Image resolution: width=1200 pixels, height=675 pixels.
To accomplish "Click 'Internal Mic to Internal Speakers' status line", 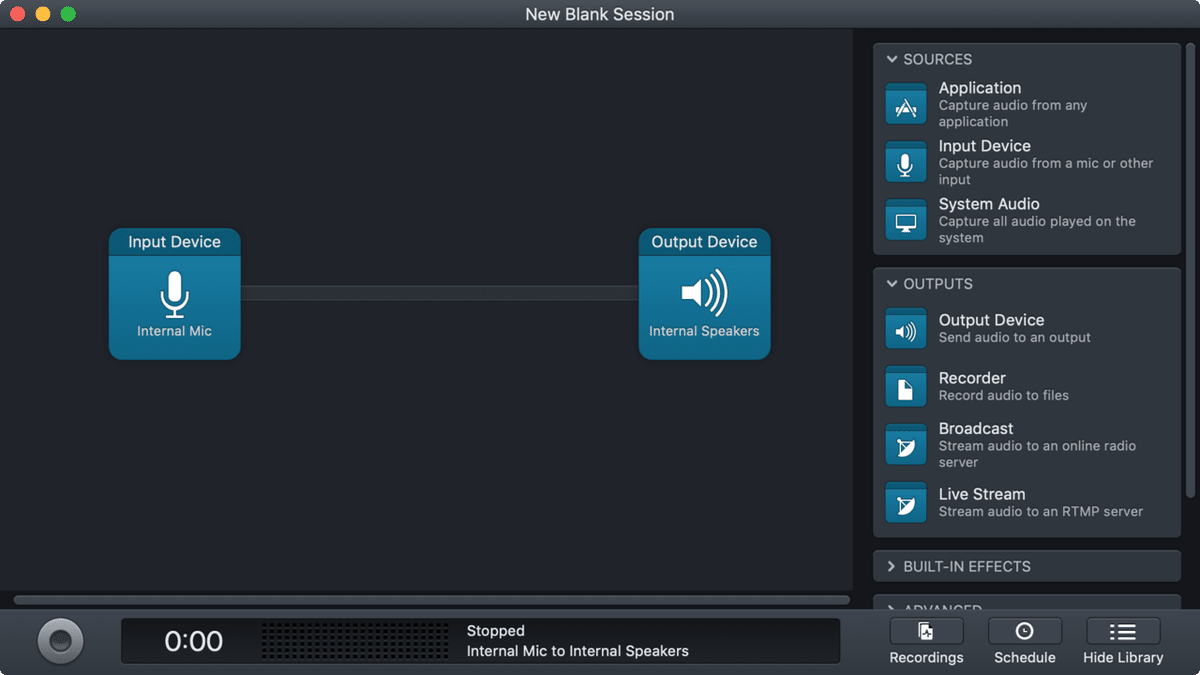I will click(578, 651).
